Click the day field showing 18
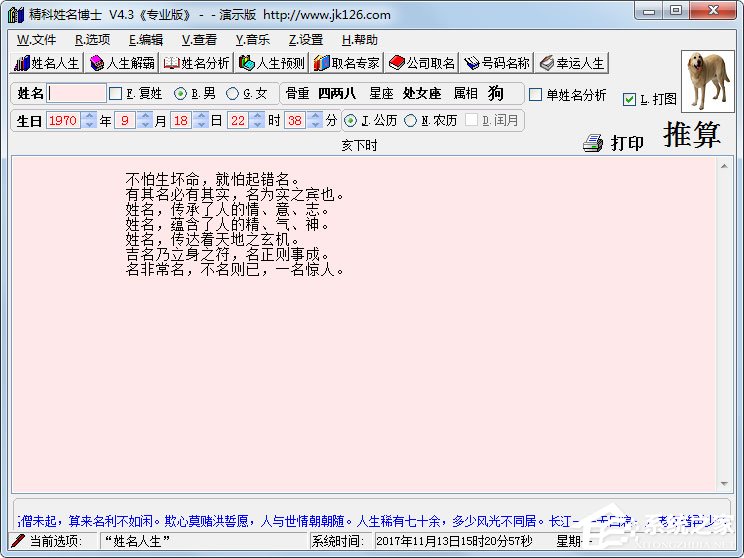Viewport: 744px width, 558px height. tap(181, 121)
